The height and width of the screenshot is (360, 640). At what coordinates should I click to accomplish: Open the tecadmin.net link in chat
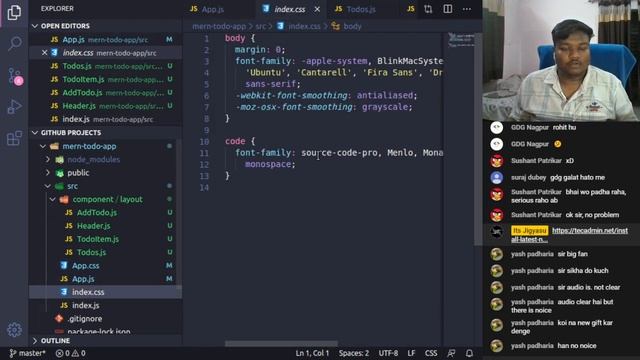coord(569,235)
